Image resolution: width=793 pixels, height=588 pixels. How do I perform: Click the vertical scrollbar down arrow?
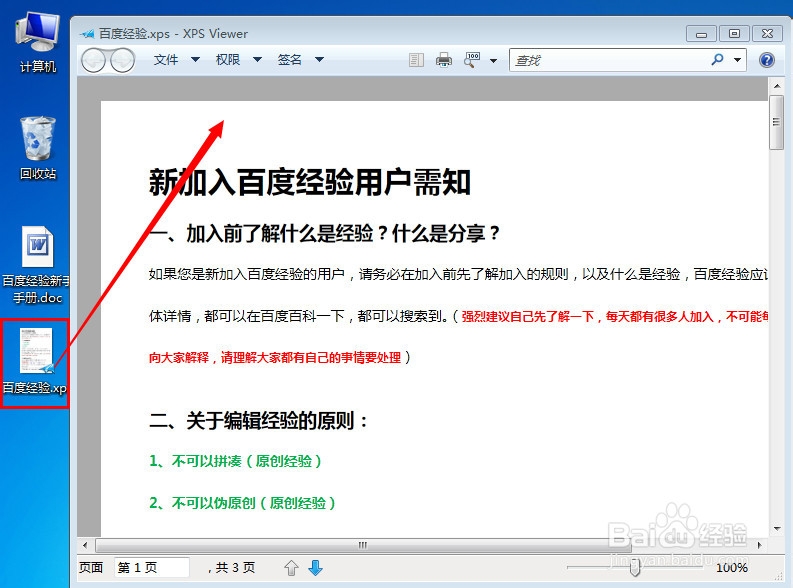click(x=777, y=529)
